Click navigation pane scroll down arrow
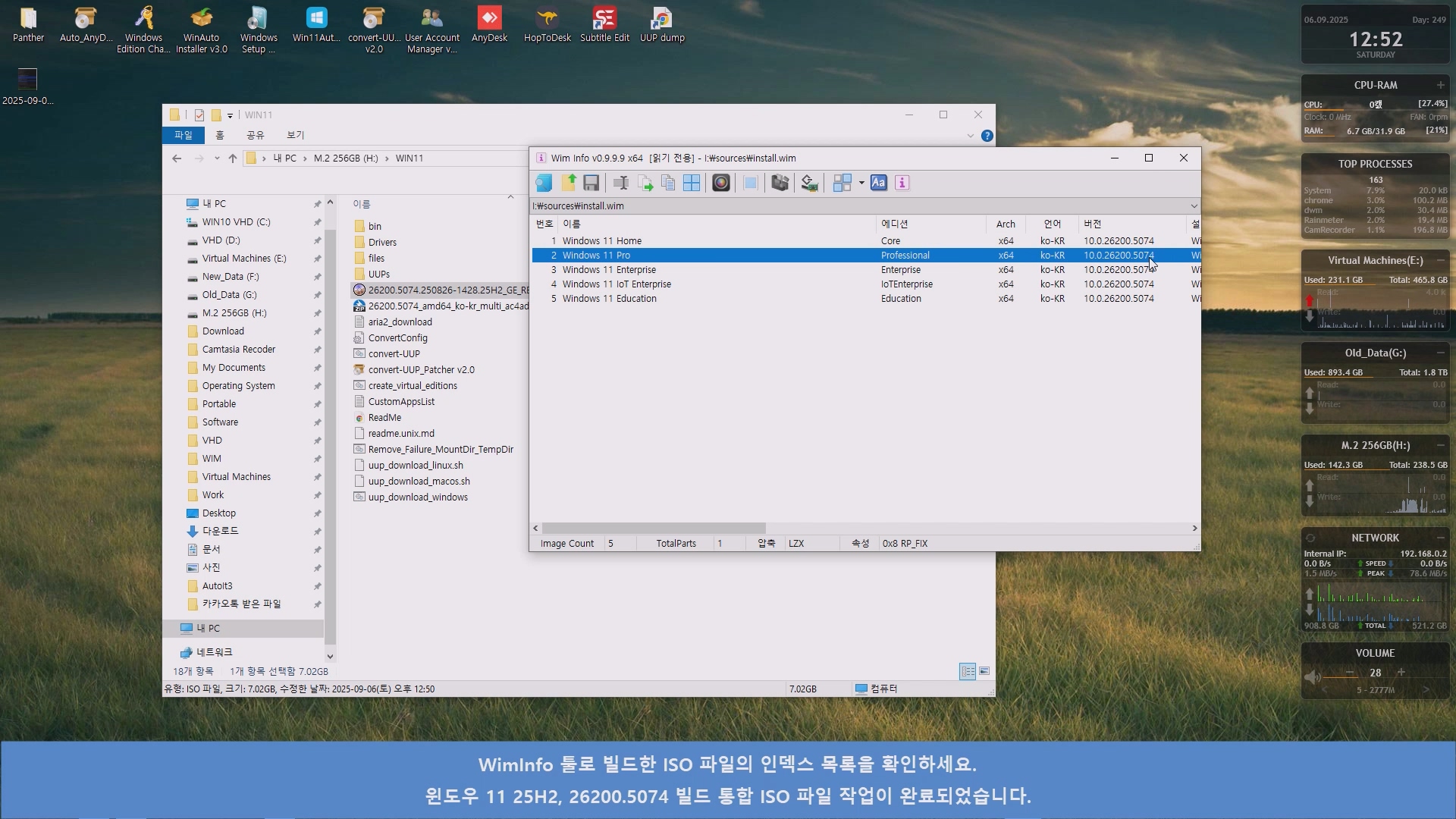This screenshot has width=1456, height=819. (x=330, y=656)
